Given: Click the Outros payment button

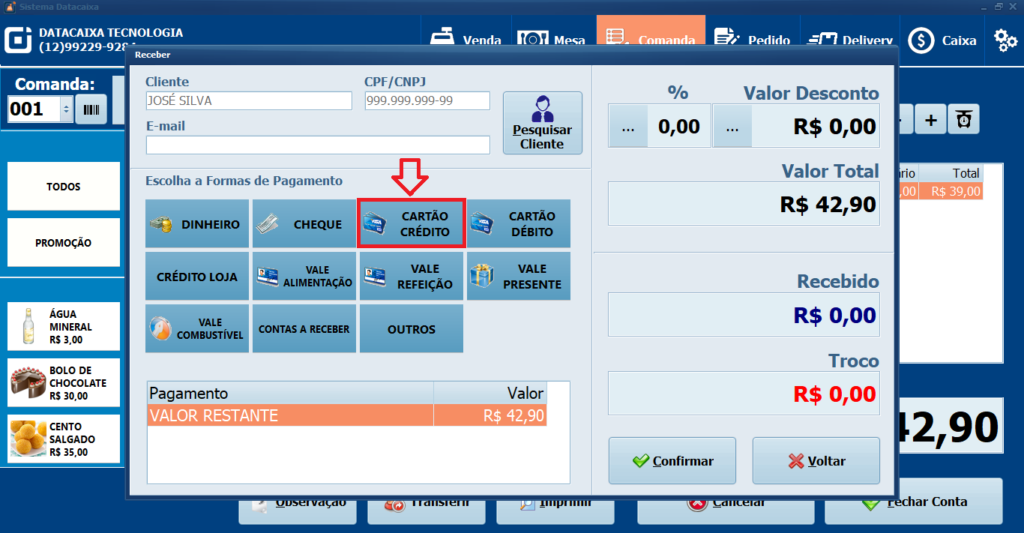Looking at the screenshot, I should pyautogui.click(x=412, y=329).
